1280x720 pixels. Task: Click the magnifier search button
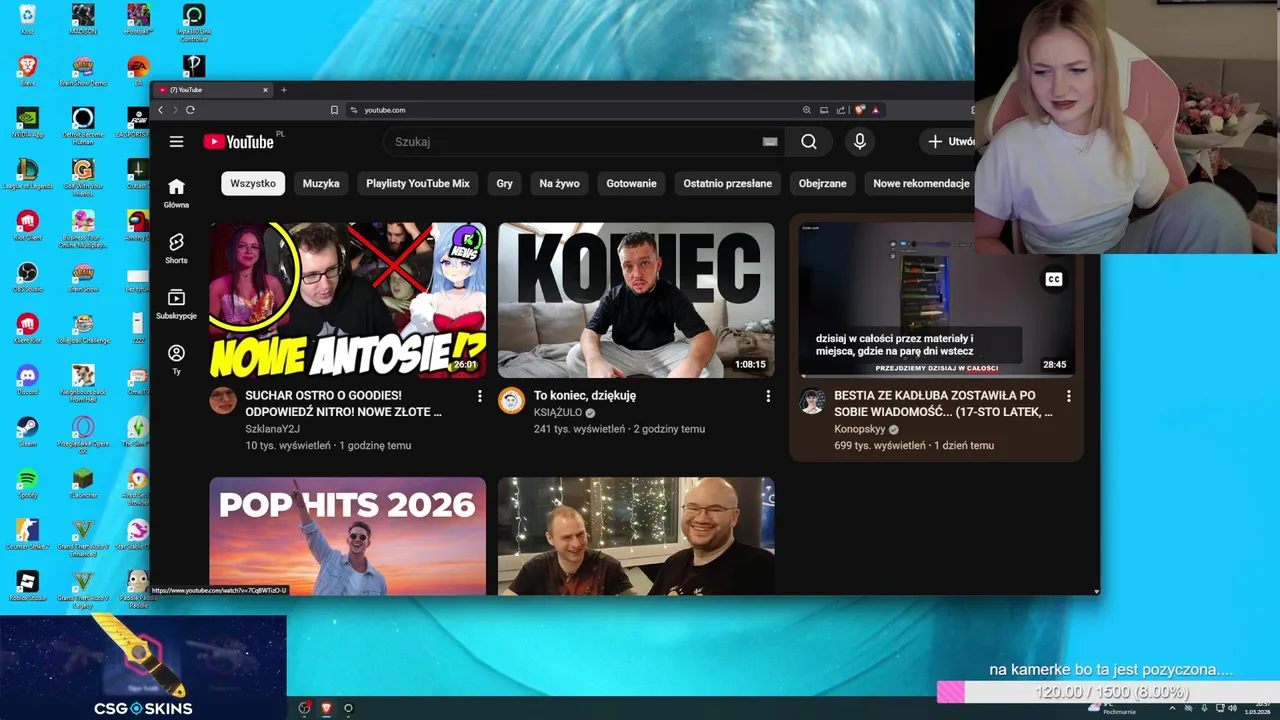pos(809,142)
